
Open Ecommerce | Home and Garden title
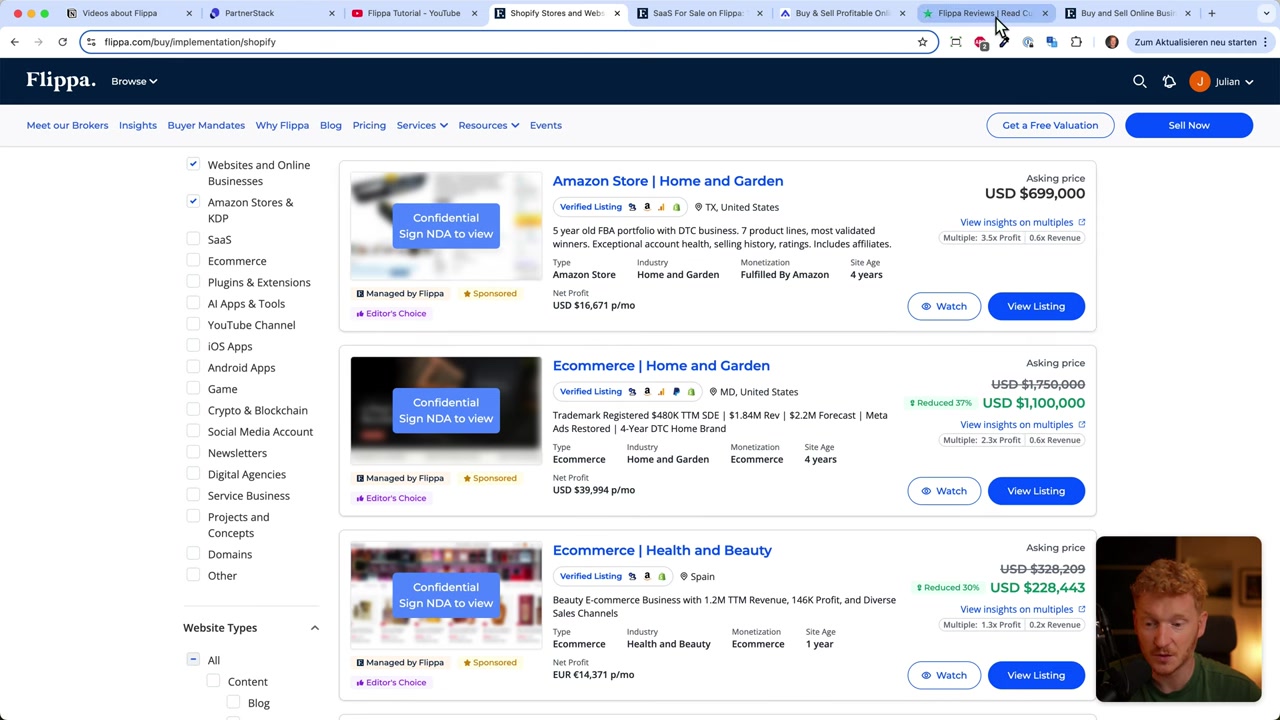[x=661, y=366]
